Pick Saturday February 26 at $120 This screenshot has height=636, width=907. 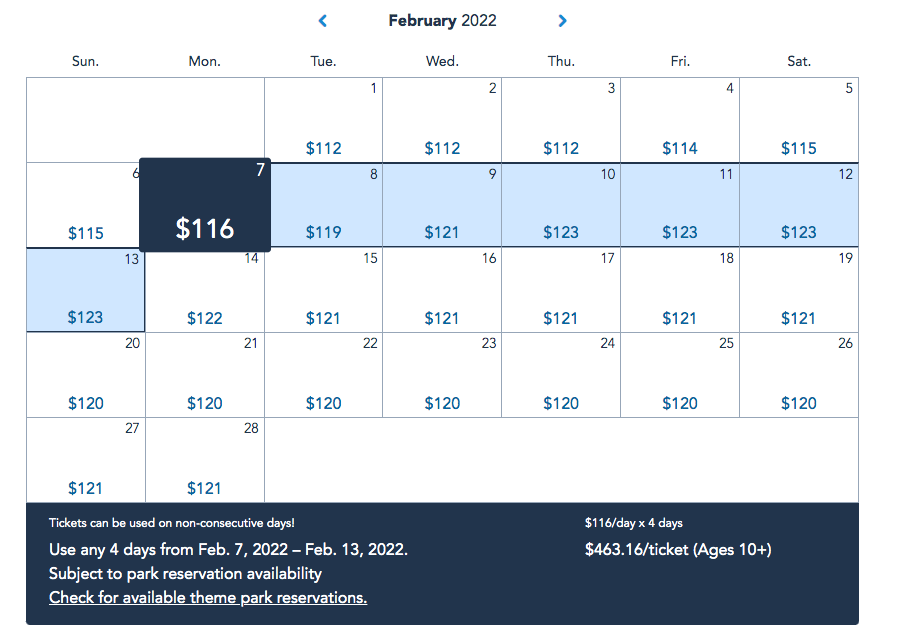tap(799, 375)
